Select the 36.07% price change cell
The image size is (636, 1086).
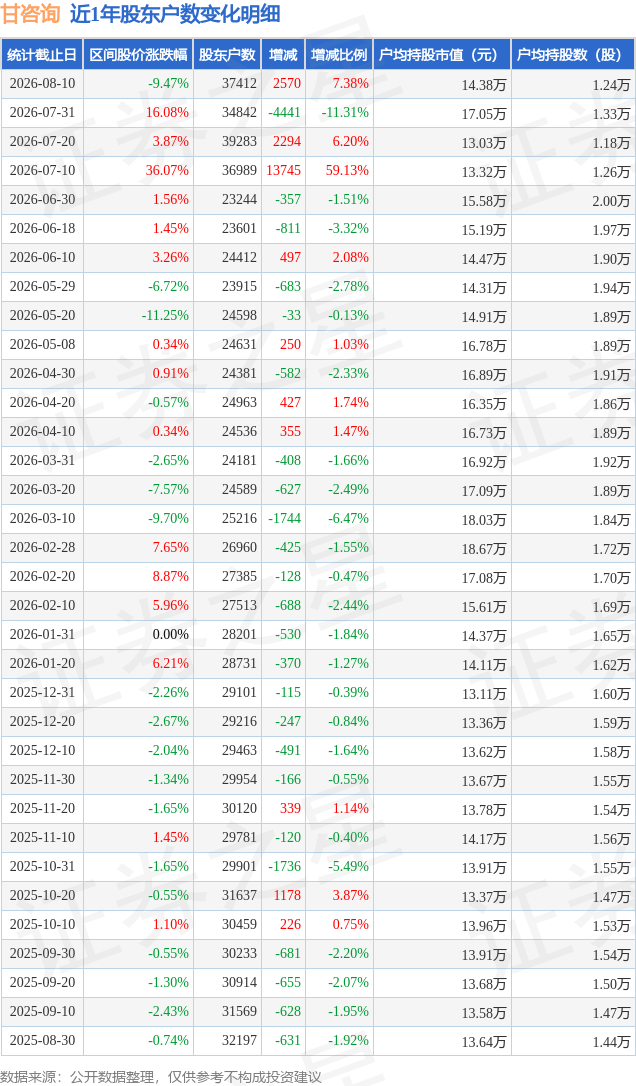(167, 170)
